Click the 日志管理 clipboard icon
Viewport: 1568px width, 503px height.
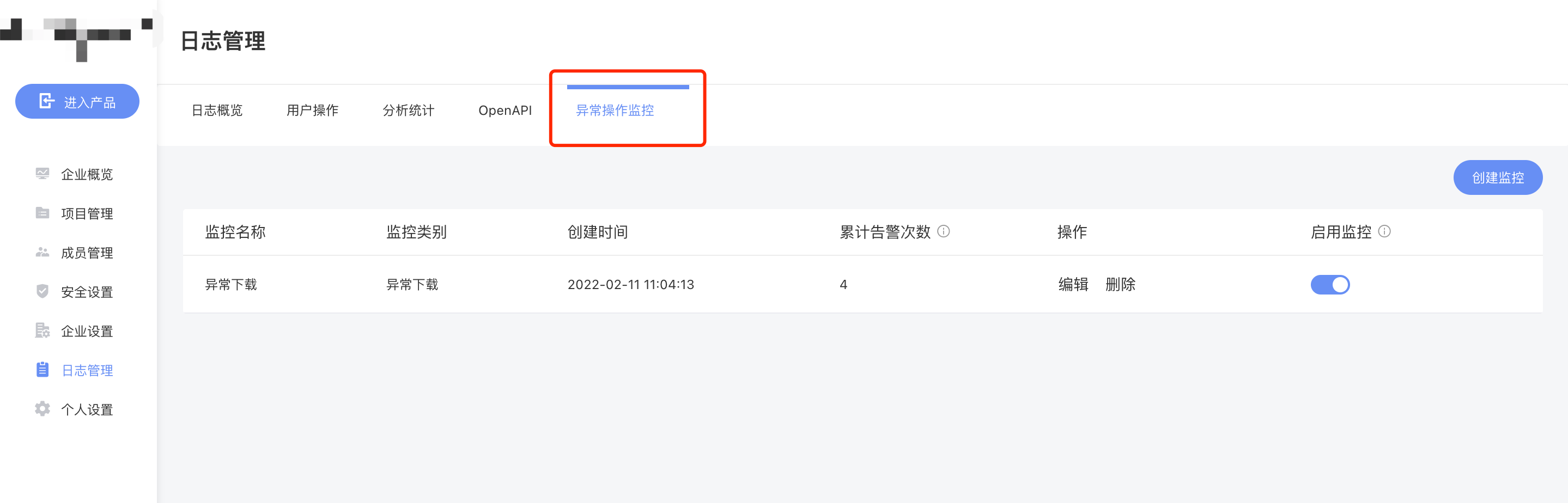click(x=42, y=369)
